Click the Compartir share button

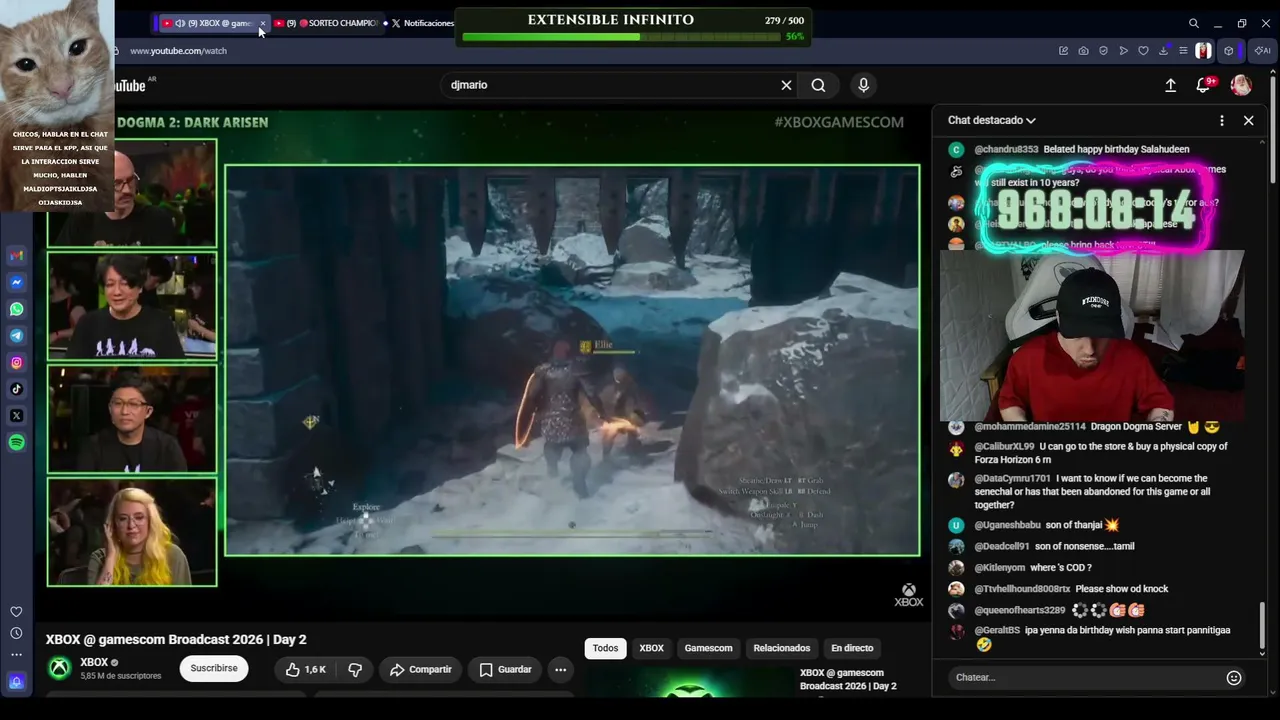[421, 669]
